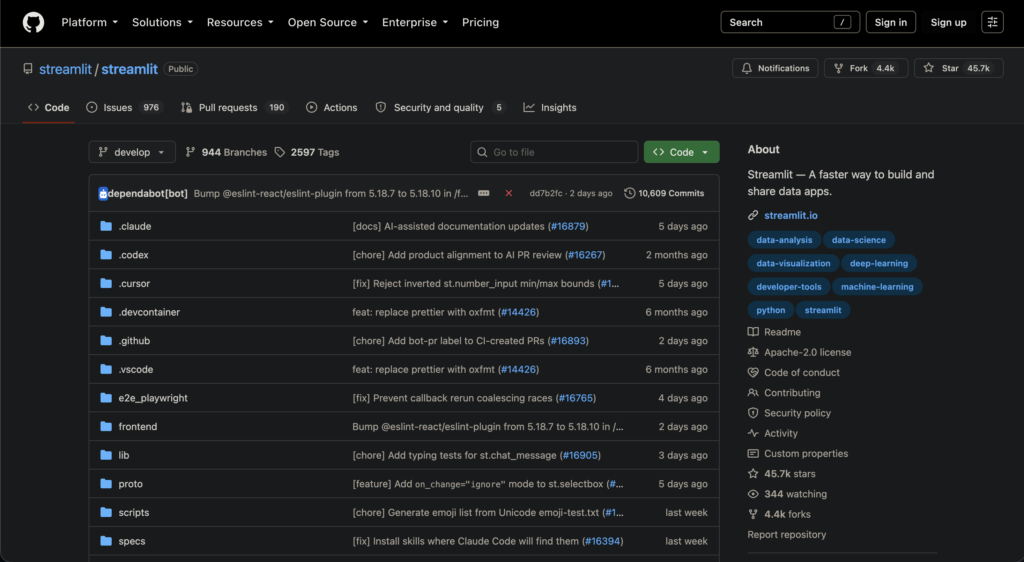Open the green Code dropdown button
The height and width of the screenshot is (562, 1024).
point(681,152)
